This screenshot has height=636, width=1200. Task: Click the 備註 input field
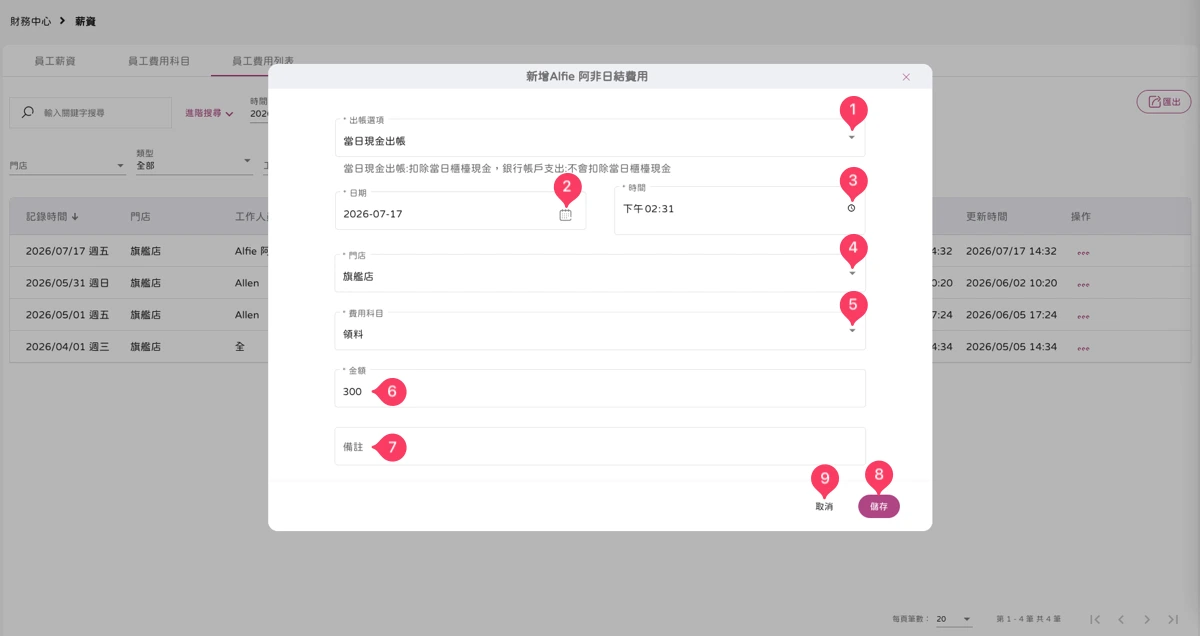pos(600,446)
